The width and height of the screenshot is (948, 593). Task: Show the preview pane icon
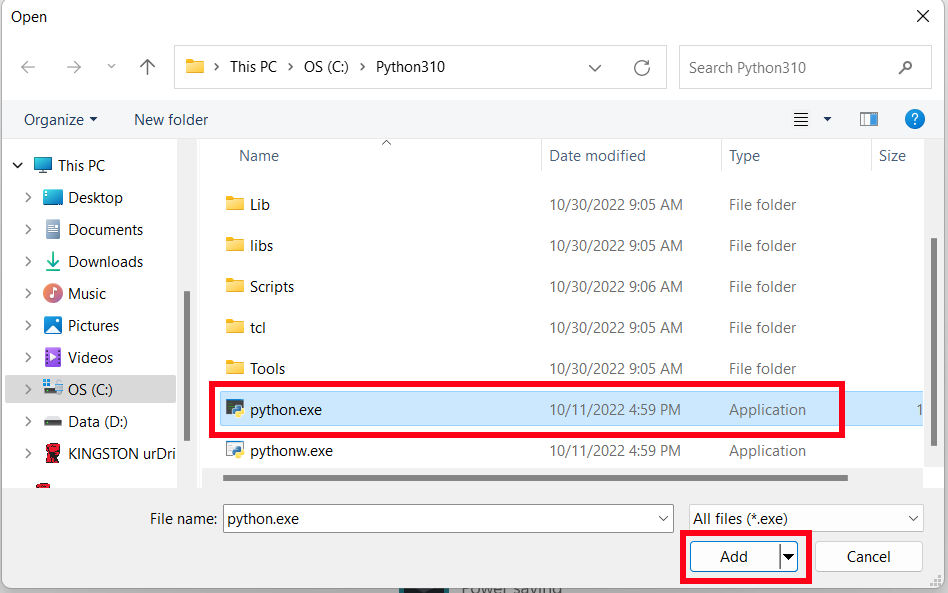point(868,118)
